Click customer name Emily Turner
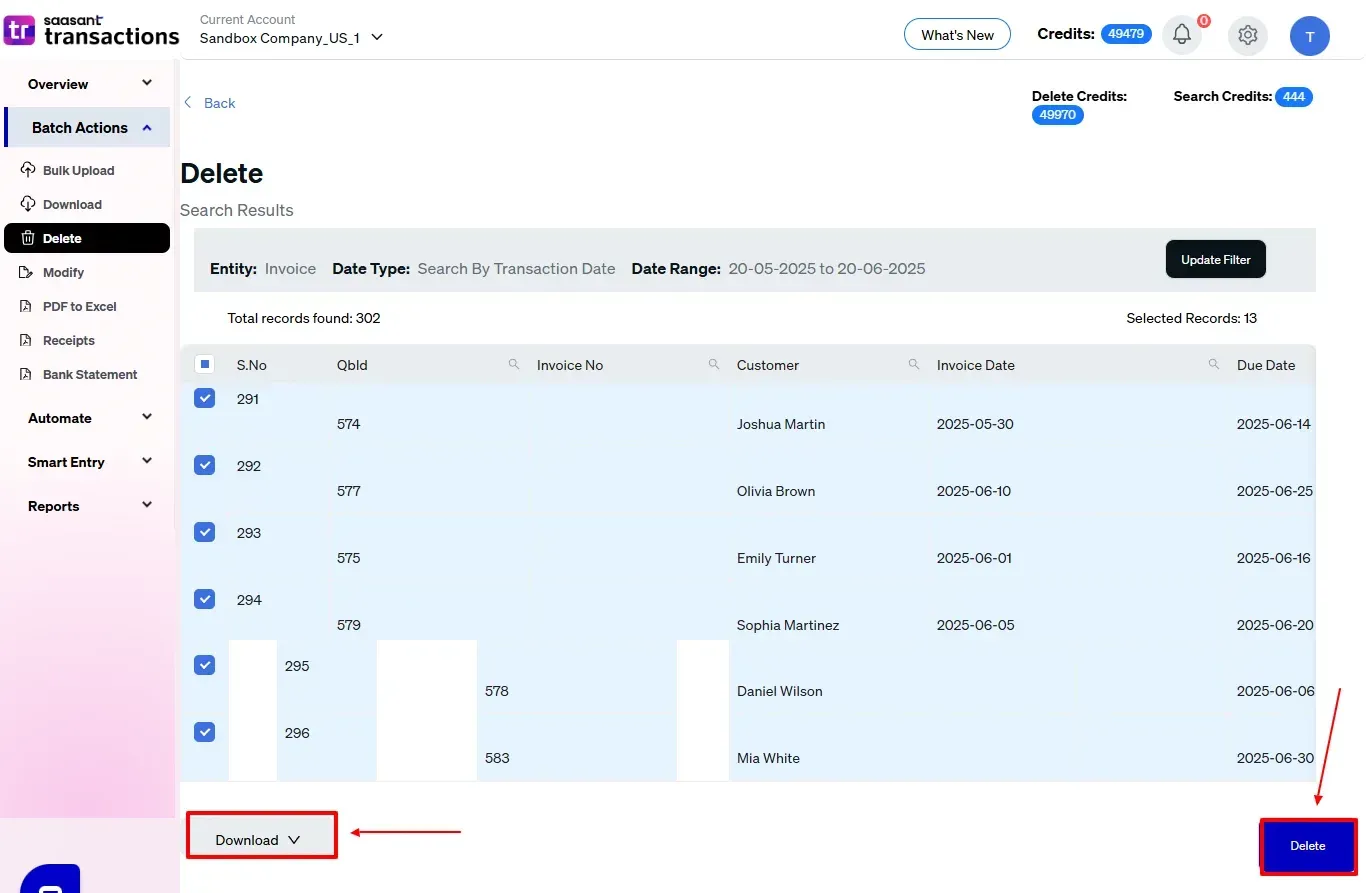Viewport: 1366px width, 893px height. pos(777,558)
